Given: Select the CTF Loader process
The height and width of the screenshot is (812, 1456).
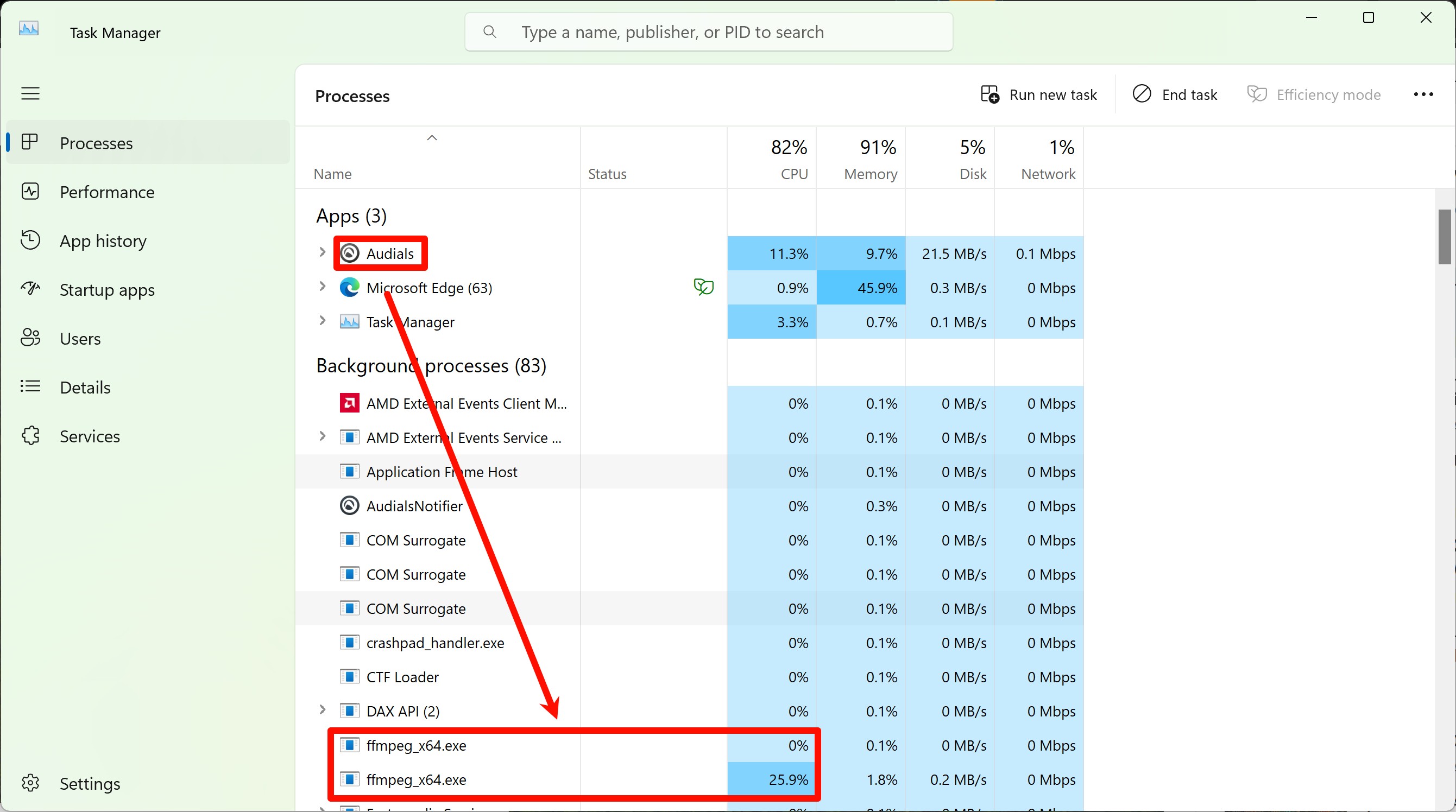Looking at the screenshot, I should pos(690,676).
